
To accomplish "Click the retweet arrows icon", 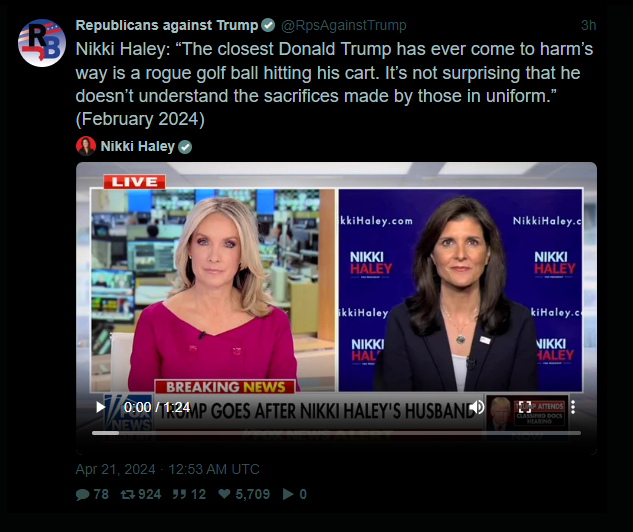I will (x=128, y=494).
